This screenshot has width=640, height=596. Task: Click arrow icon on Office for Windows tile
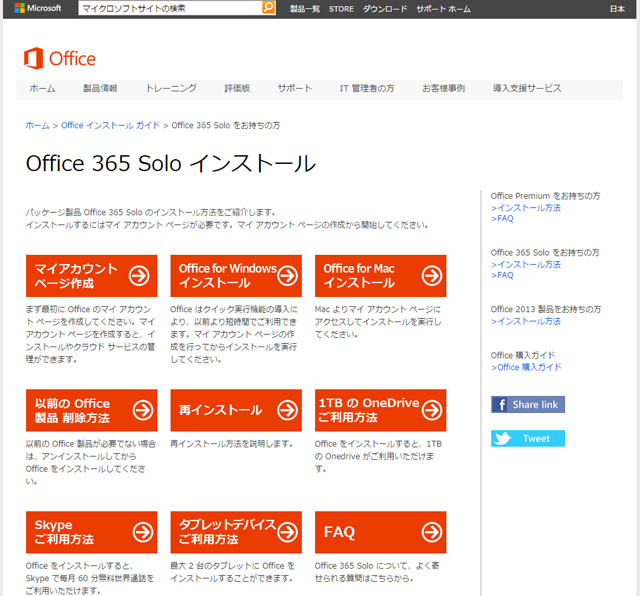[x=287, y=276]
